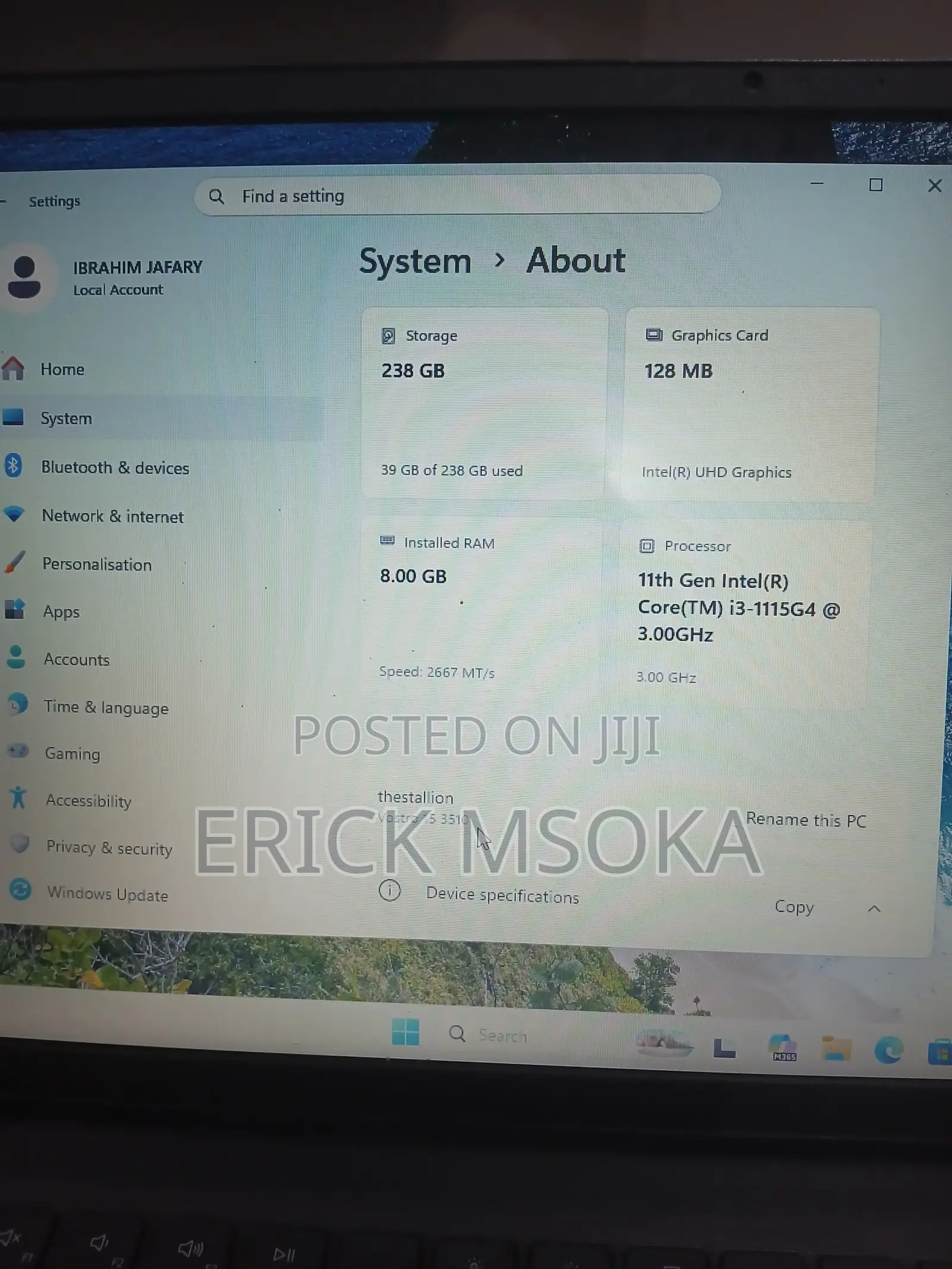Screen dimensions: 952x1269
Task: Copy the device specifications
Action: click(794, 907)
